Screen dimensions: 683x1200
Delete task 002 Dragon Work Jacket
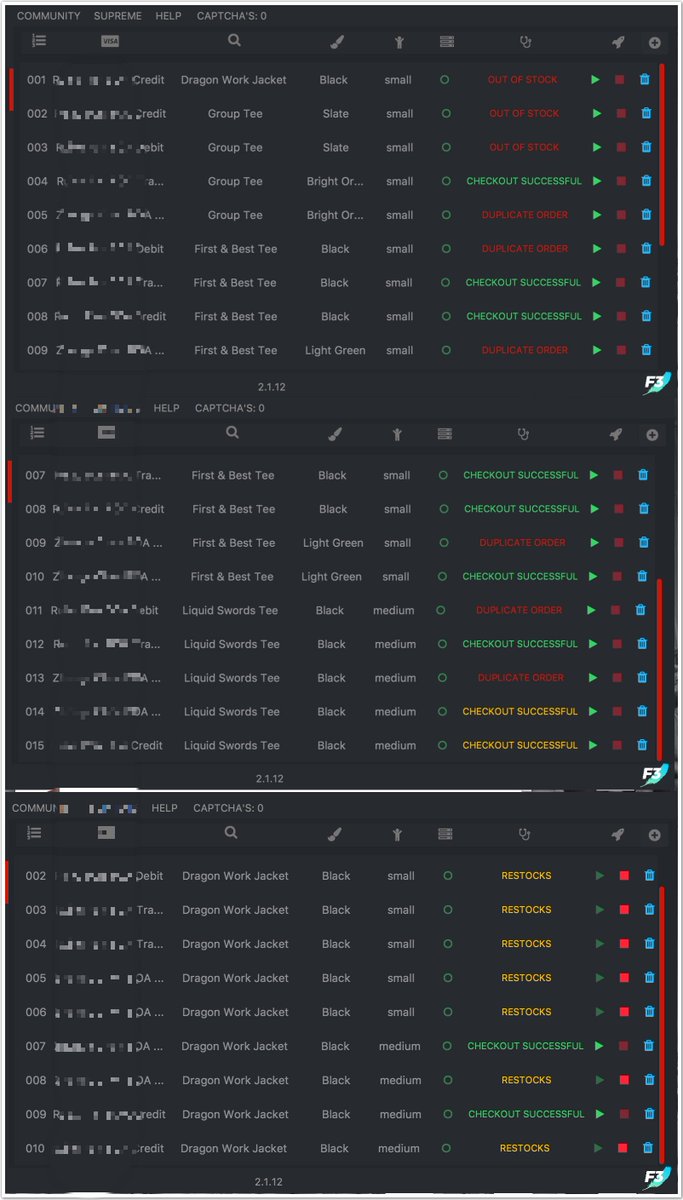coord(649,876)
